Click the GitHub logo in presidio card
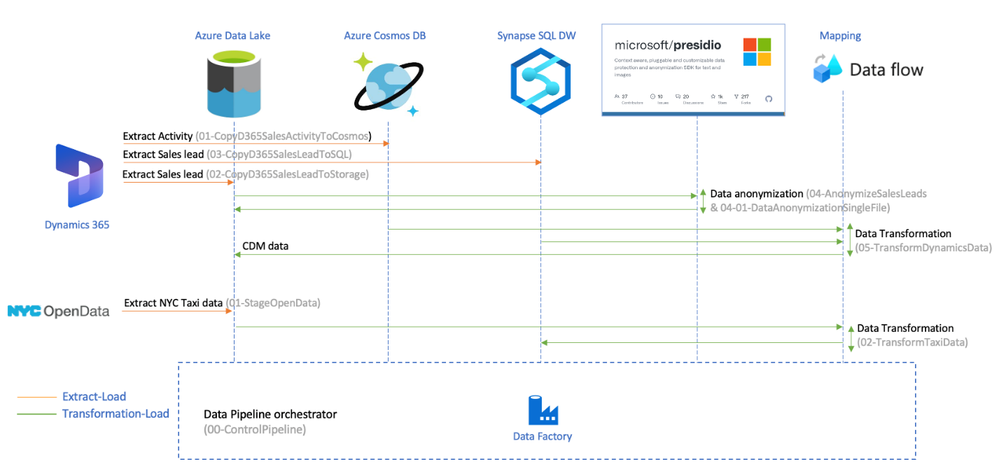Viewport: 999px width, 471px height. coord(768,99)
